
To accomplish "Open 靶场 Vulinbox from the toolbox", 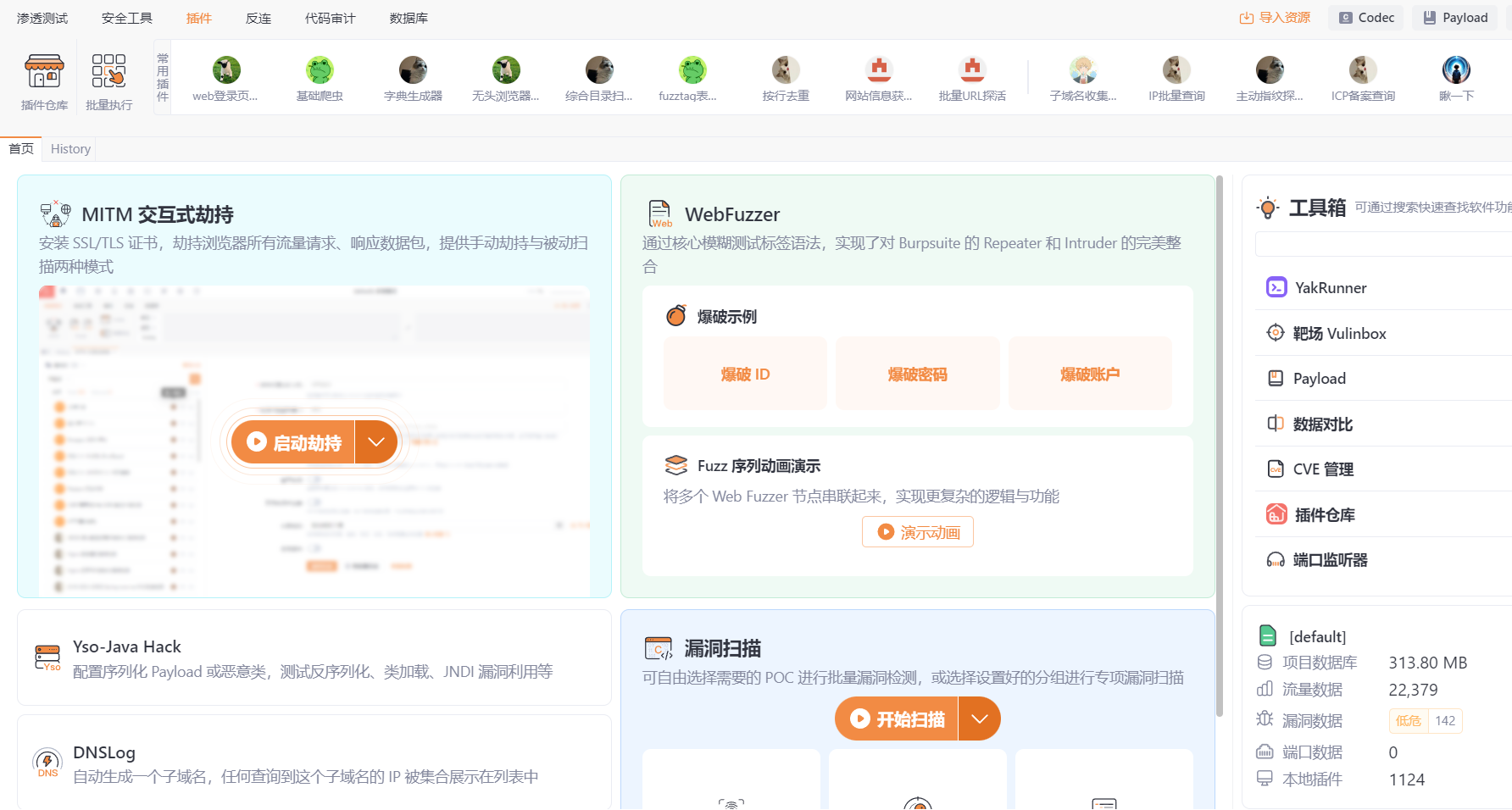I will click(x=1339, y=333).
